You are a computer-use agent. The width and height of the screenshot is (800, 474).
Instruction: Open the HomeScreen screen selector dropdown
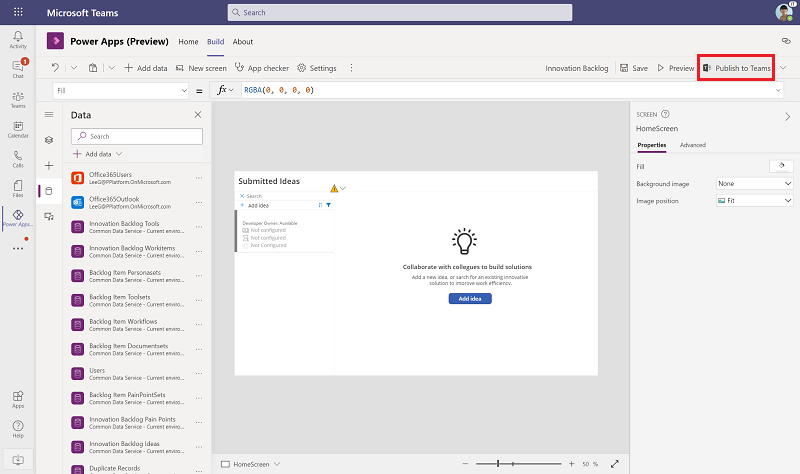(277, 464)
